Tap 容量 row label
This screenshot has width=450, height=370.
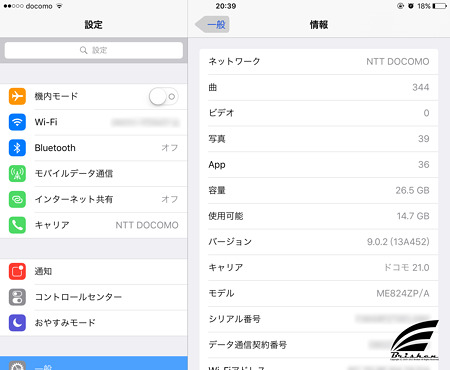click(217, 190)
